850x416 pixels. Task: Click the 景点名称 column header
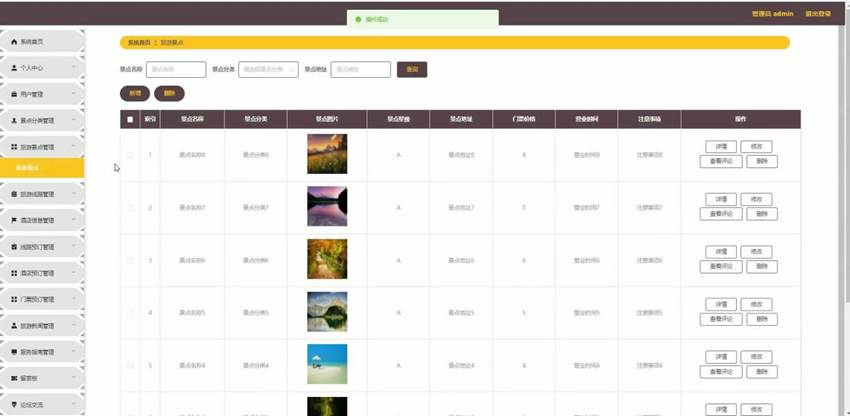pos(192,119)
